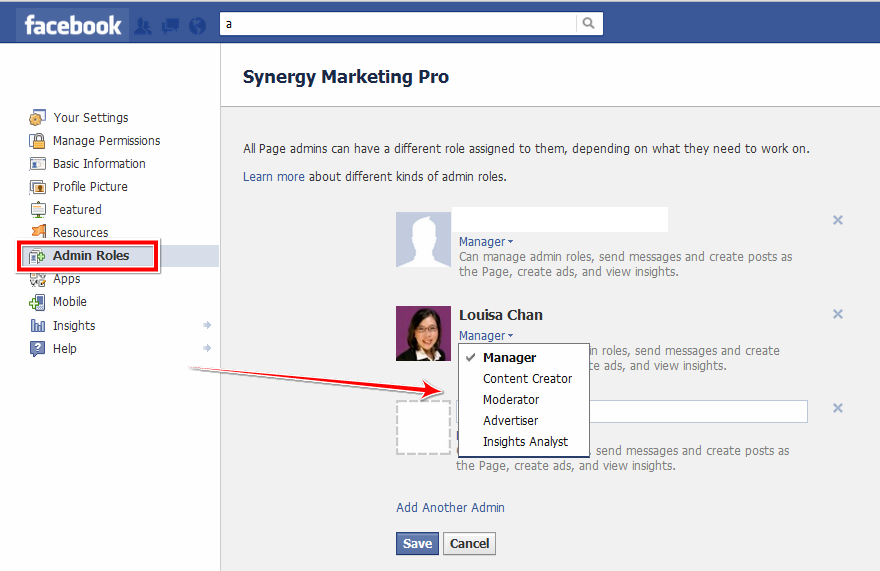Click Add Another Admin

tap(450, 508)
